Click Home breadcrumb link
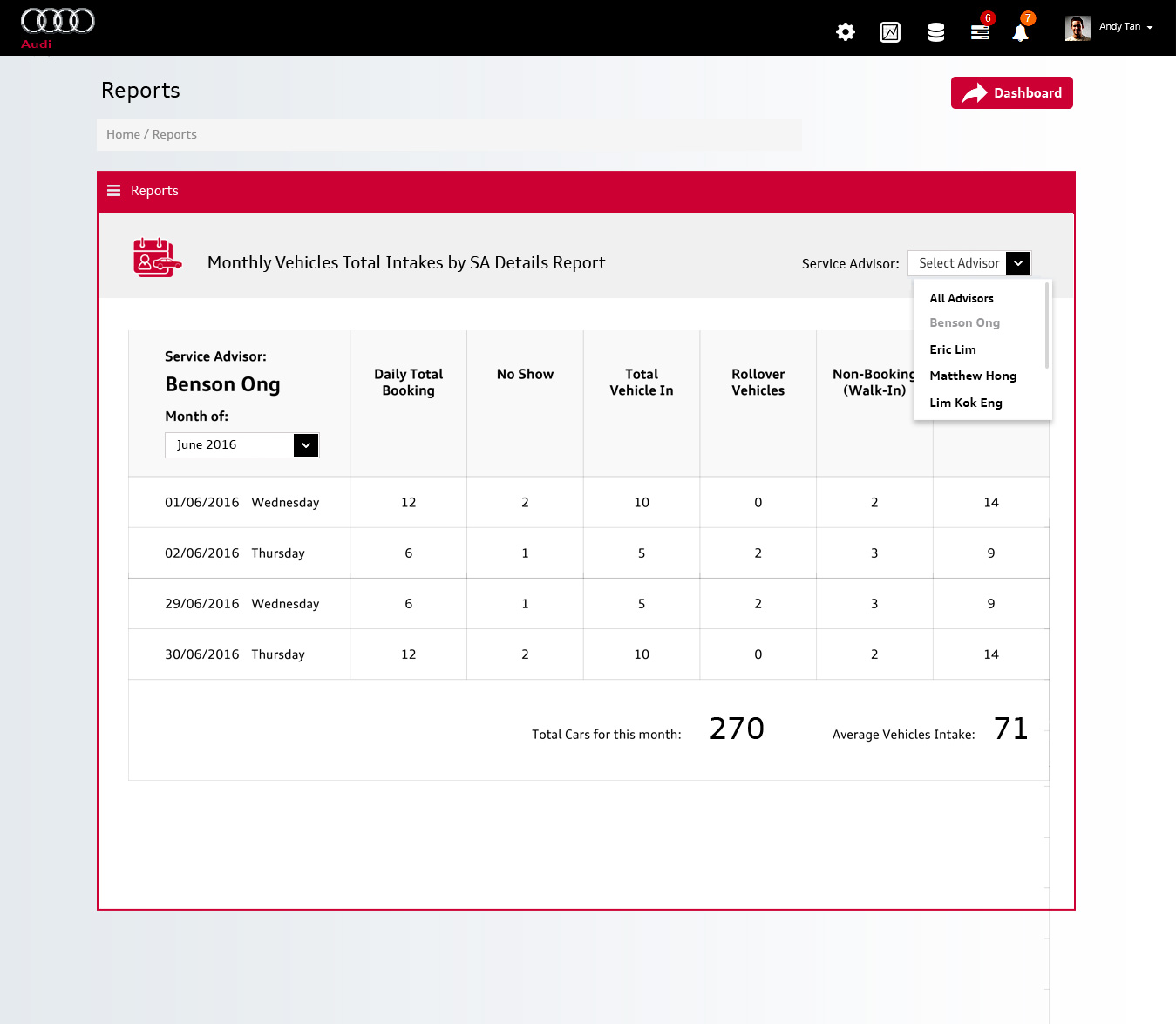Viewport: 1176px width, 1024px height. [x=123, y=134]
